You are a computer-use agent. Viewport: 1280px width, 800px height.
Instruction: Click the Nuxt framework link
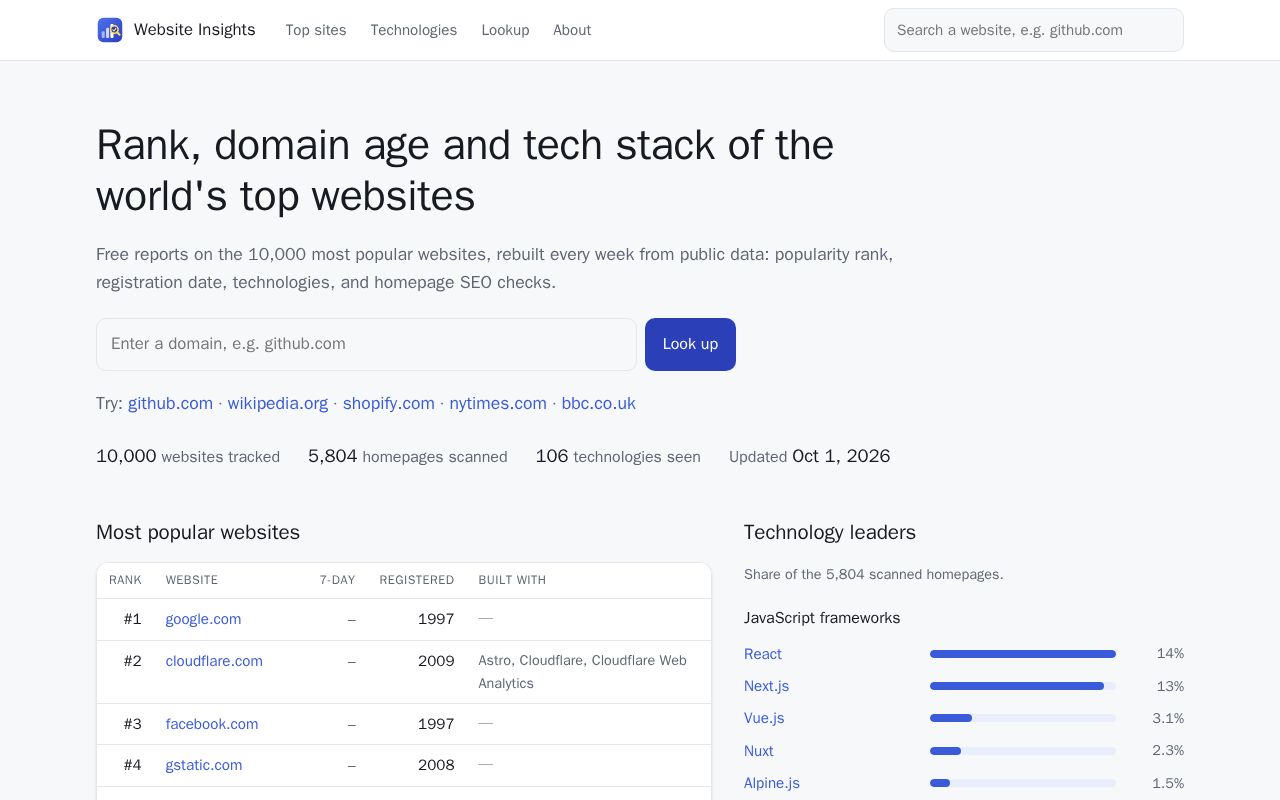759,751
